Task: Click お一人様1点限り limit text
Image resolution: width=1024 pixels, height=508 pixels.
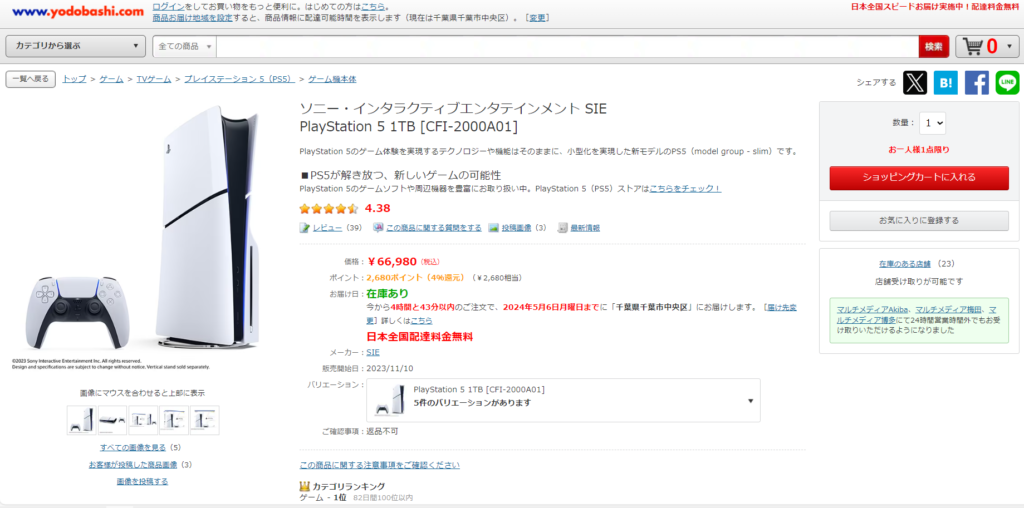Action: tap(919, 150)
